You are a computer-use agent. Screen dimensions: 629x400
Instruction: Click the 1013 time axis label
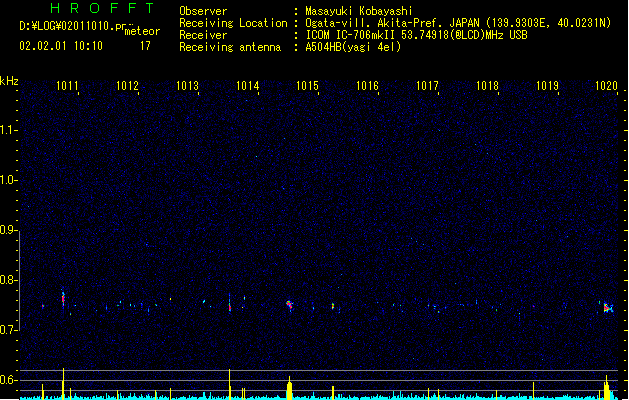tap(187, 85)
